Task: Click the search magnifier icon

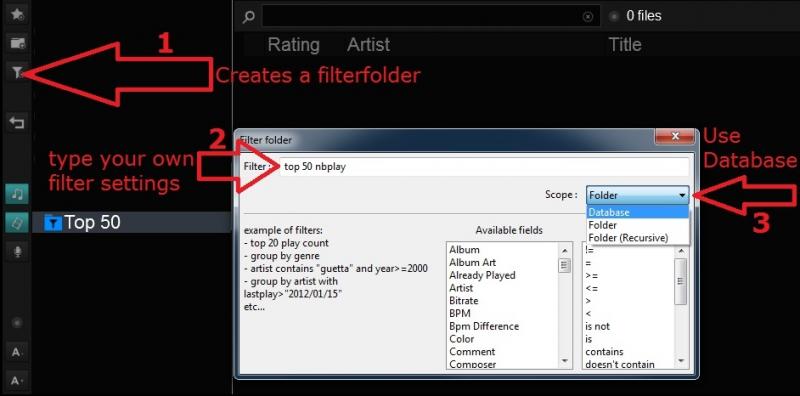Action: [248, 17]
